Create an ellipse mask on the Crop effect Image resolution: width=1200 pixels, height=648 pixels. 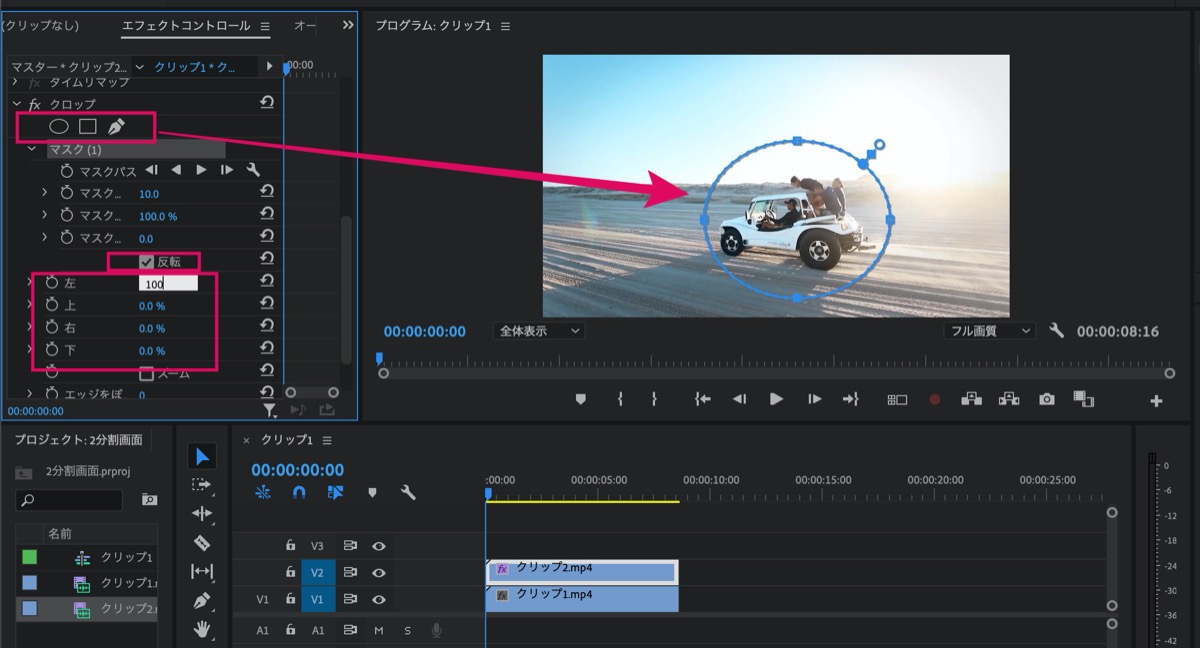pos(59,127)
